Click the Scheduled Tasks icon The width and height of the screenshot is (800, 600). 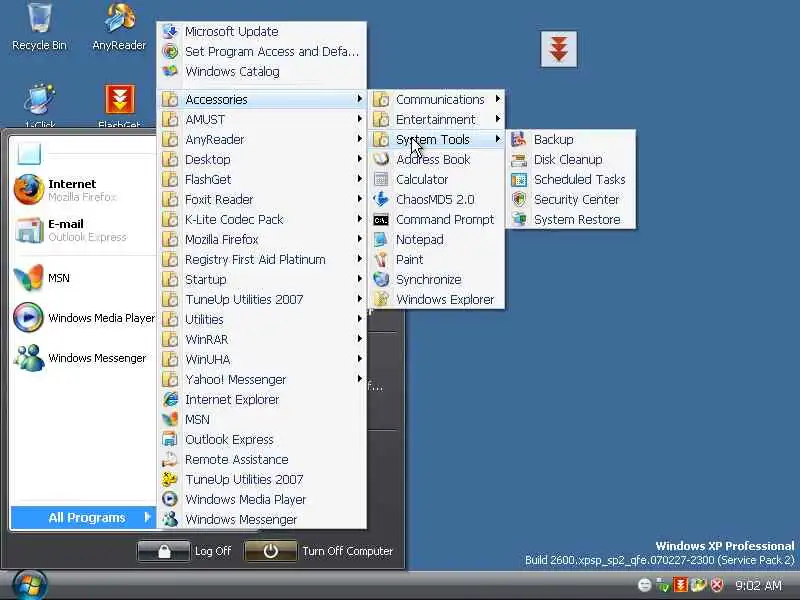(519, 180)
